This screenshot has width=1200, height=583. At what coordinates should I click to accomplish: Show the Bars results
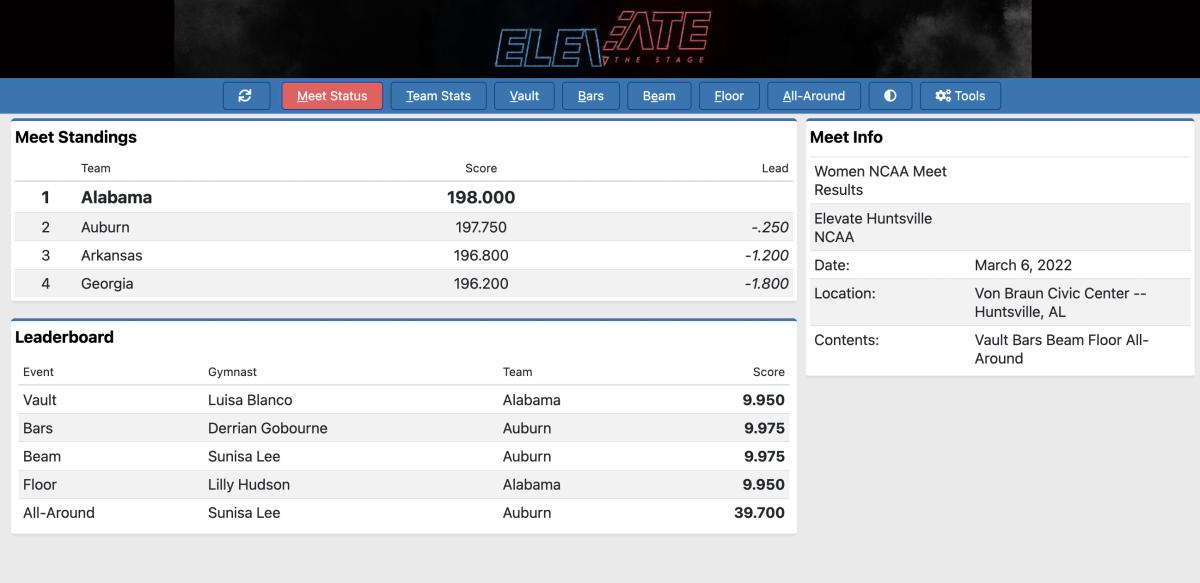pyautogui.click(x=591, y=96)
